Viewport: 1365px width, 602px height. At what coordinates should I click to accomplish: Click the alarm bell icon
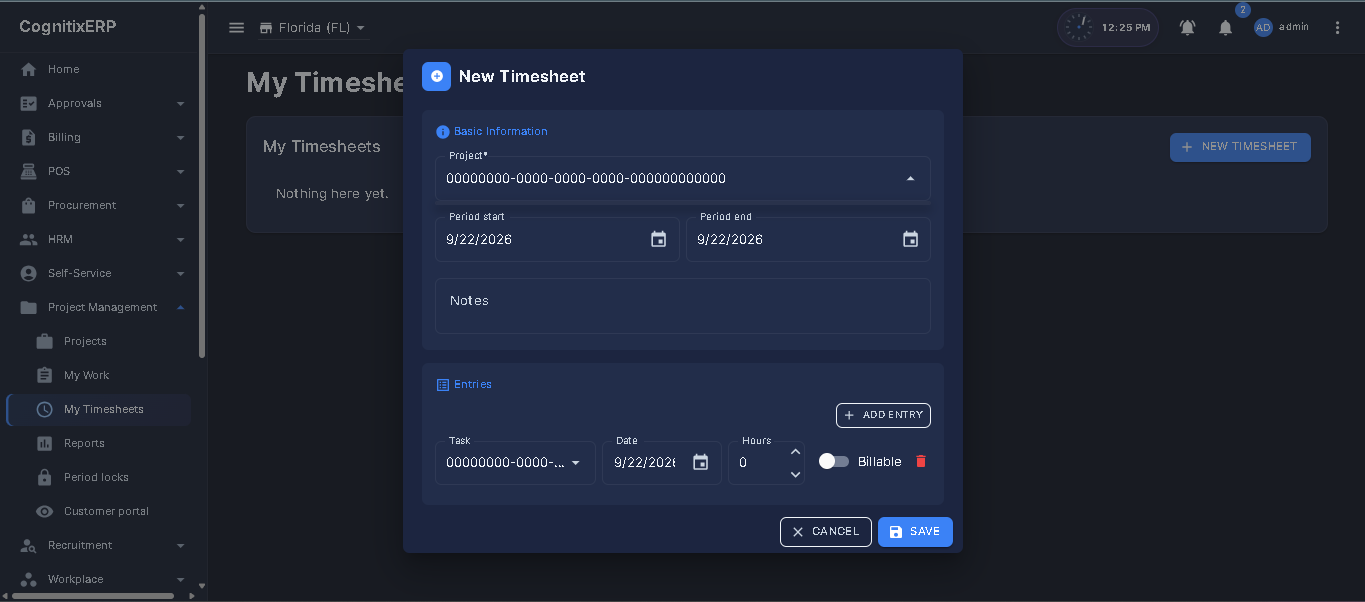(1187, 28)
